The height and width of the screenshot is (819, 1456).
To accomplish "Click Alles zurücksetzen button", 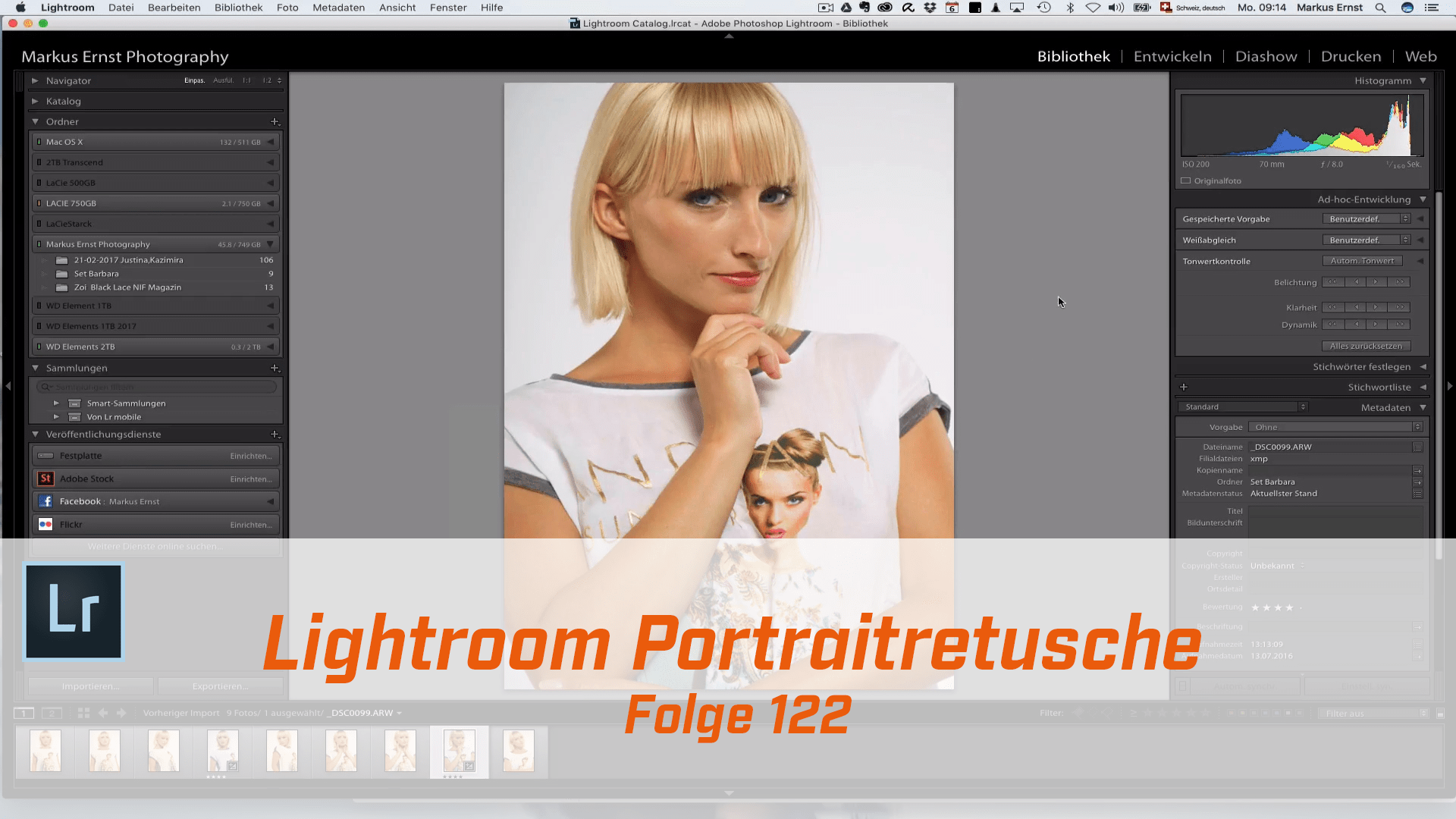I will click(1366, 346).
